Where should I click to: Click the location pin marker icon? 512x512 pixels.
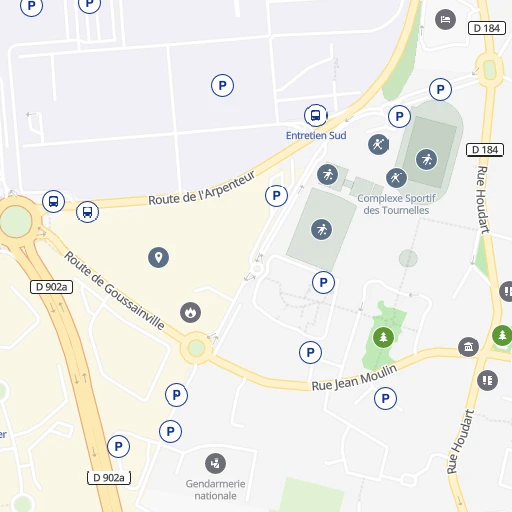(158, 257)
